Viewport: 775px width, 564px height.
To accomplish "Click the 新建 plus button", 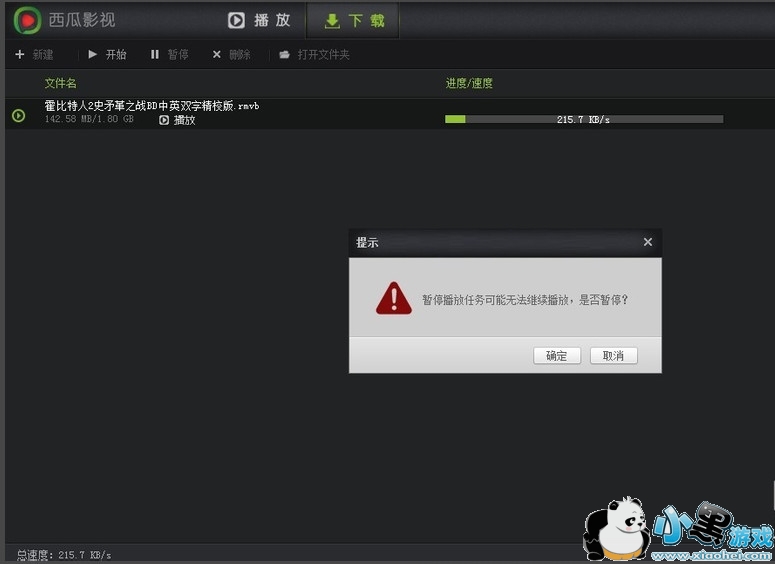I will 34,54.
